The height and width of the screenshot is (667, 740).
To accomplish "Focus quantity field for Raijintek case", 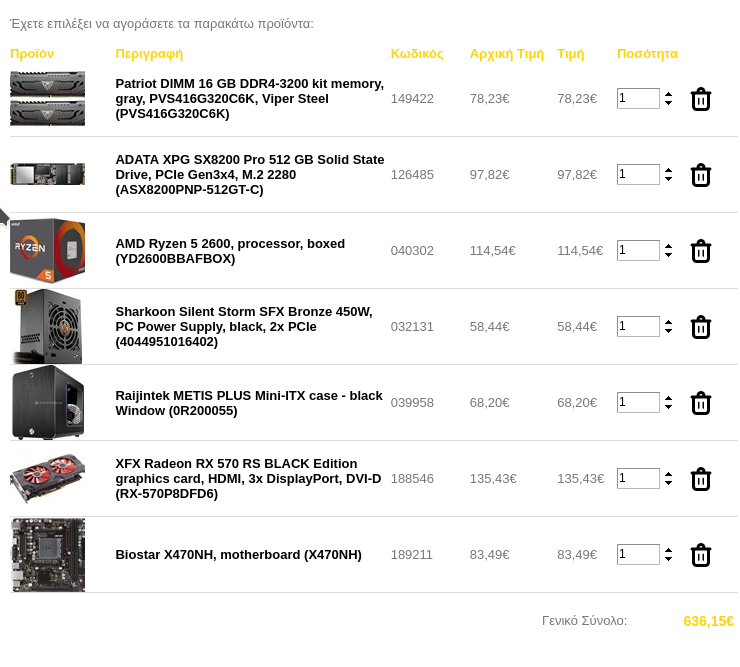I will click(638, 402).
